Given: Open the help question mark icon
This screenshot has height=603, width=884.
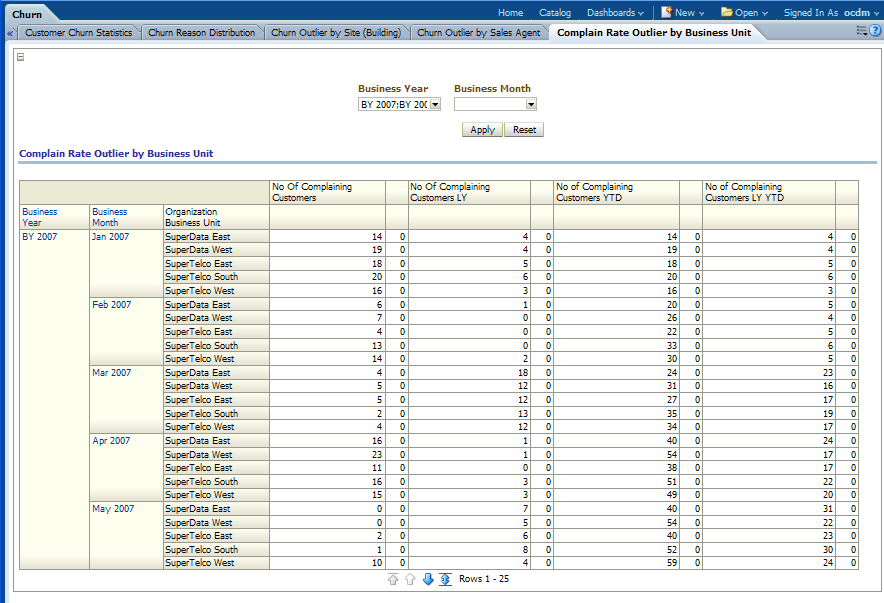Looking at the screenshot, I should click(875, 32).
